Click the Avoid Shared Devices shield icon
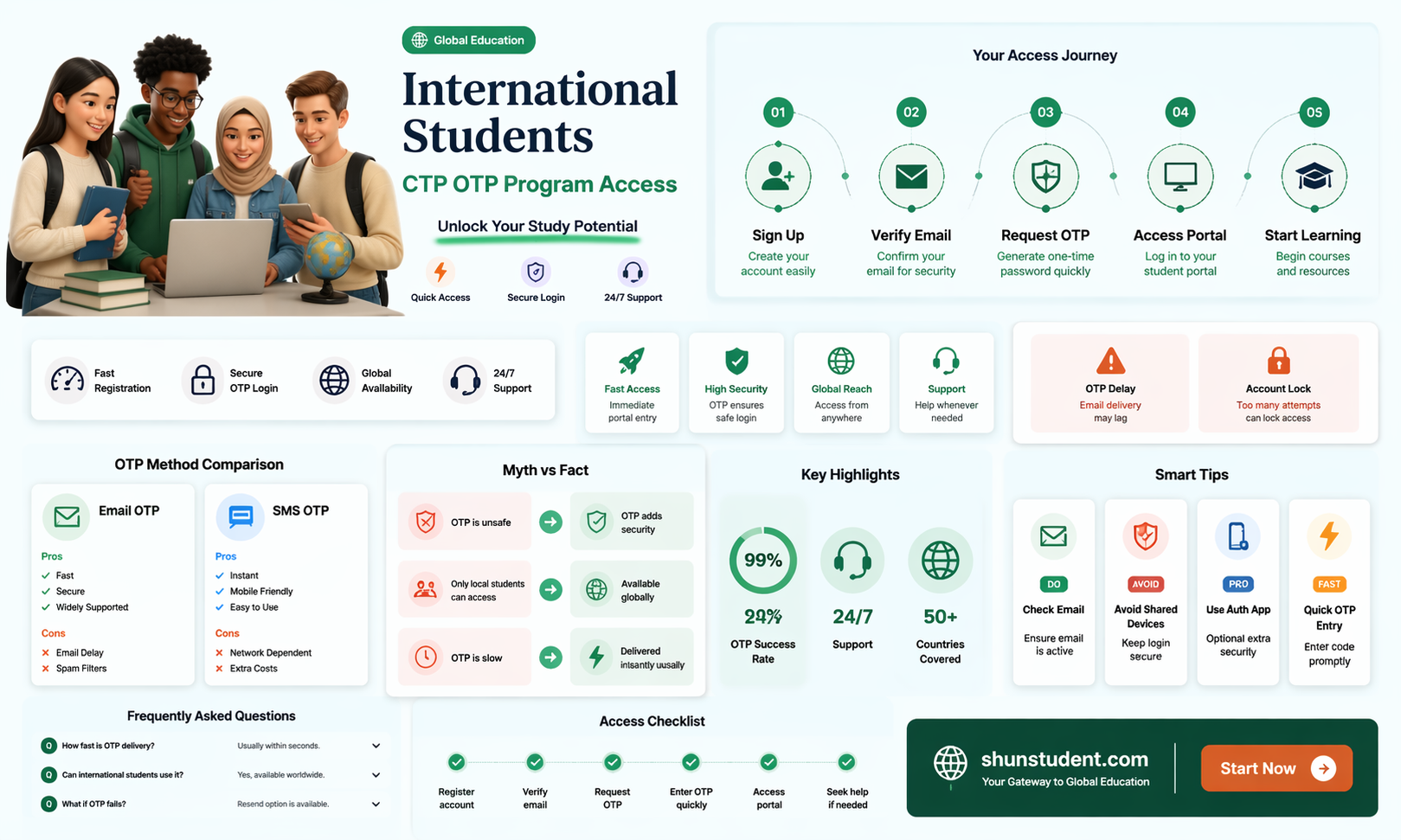 [1146, 536]
